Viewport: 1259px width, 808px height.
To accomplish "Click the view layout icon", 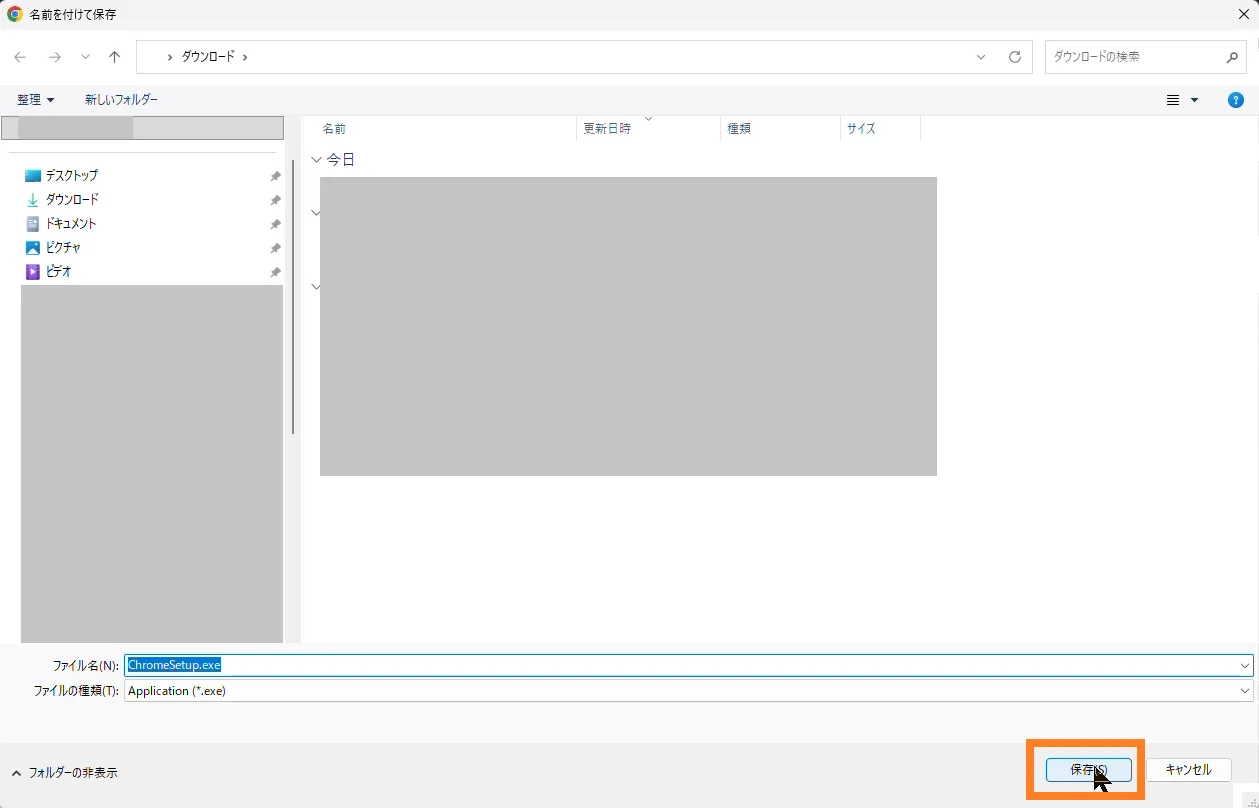I will pos(1174,100).
